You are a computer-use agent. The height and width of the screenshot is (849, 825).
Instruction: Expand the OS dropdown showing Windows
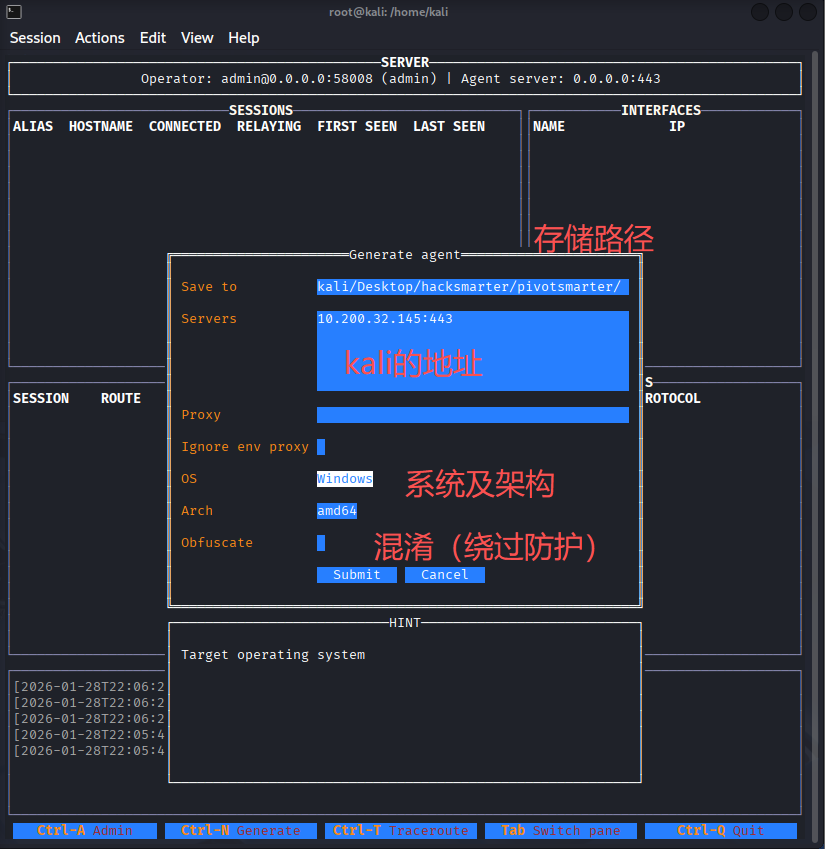point(345,479)
